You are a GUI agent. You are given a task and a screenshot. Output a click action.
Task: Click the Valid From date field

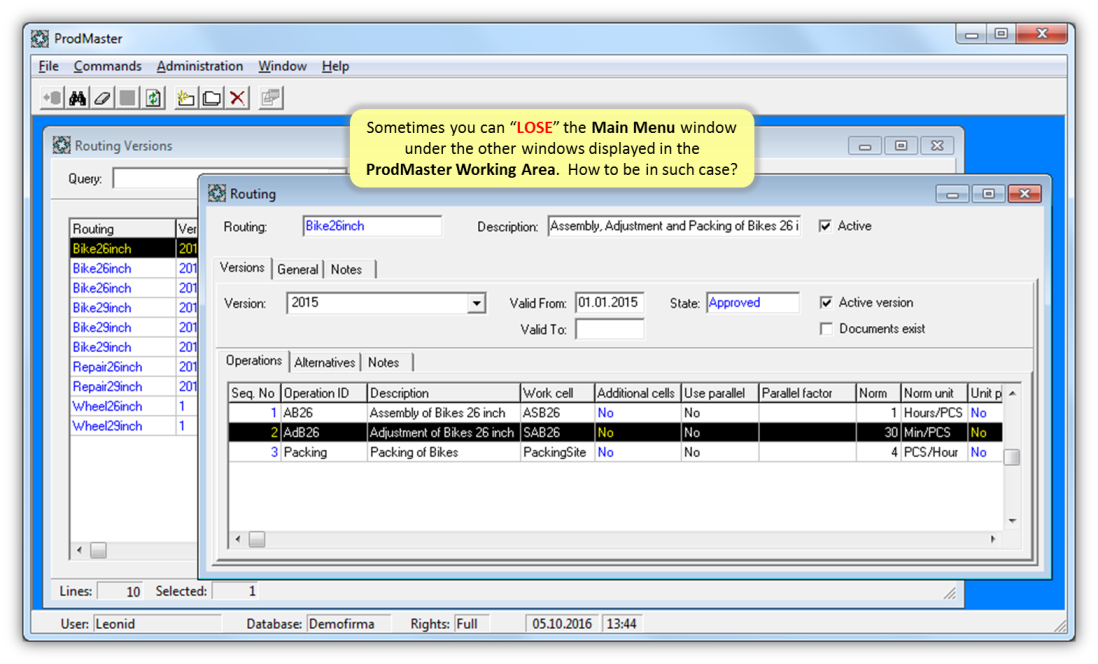pyautogui.click(x=609, y=303)
